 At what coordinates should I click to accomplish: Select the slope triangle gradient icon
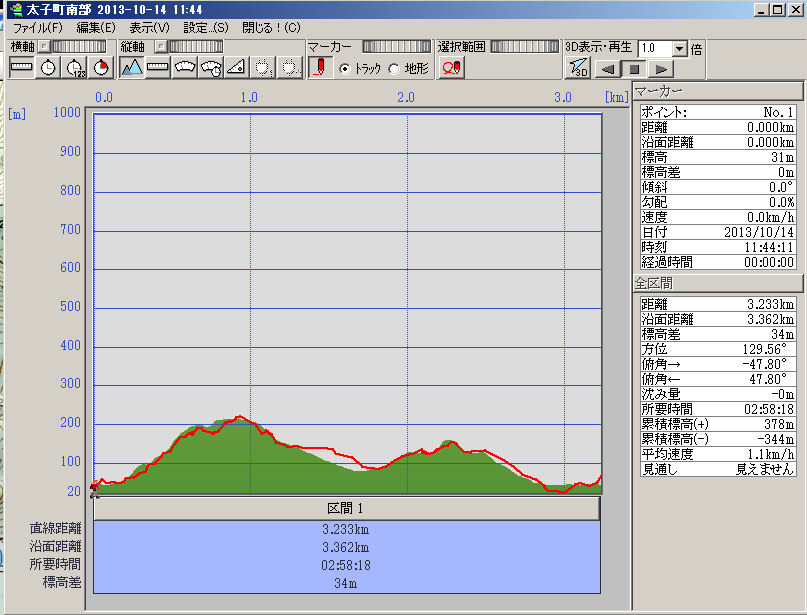coord(236,68)
